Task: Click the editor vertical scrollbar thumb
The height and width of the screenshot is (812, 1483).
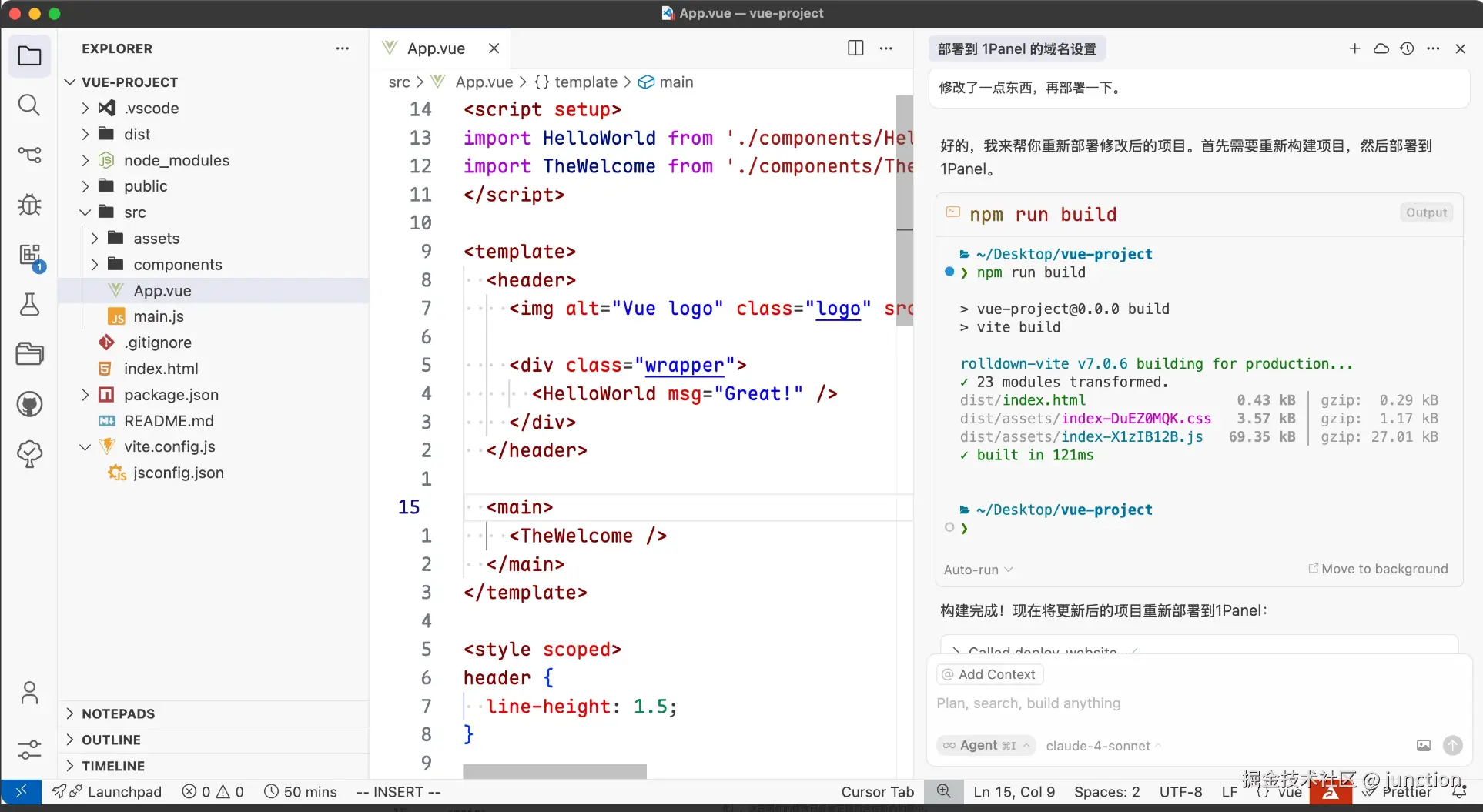Action: coord(905,210)
